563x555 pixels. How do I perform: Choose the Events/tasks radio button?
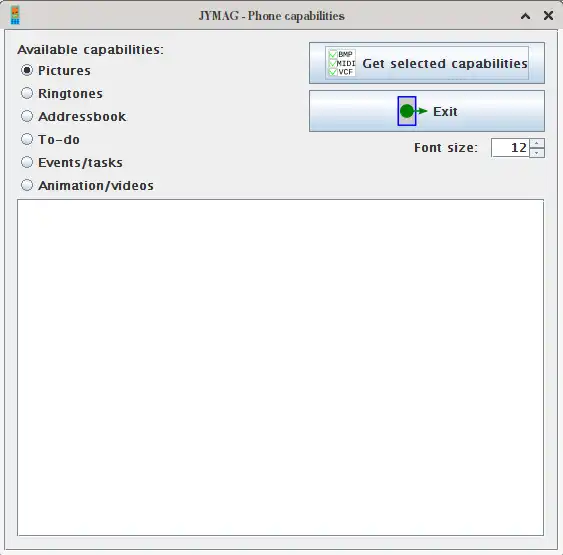[27, 162]
